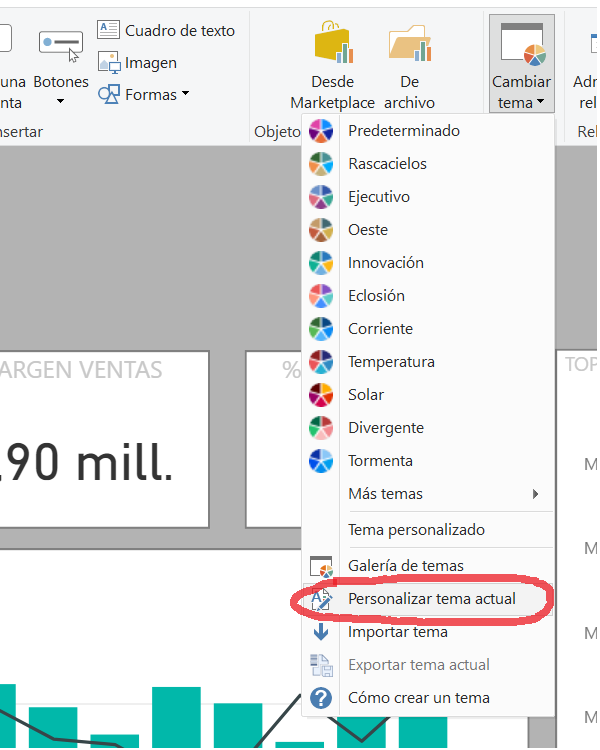Click the Ejecutivo theme color wheel icon

(x=321, y=197)
